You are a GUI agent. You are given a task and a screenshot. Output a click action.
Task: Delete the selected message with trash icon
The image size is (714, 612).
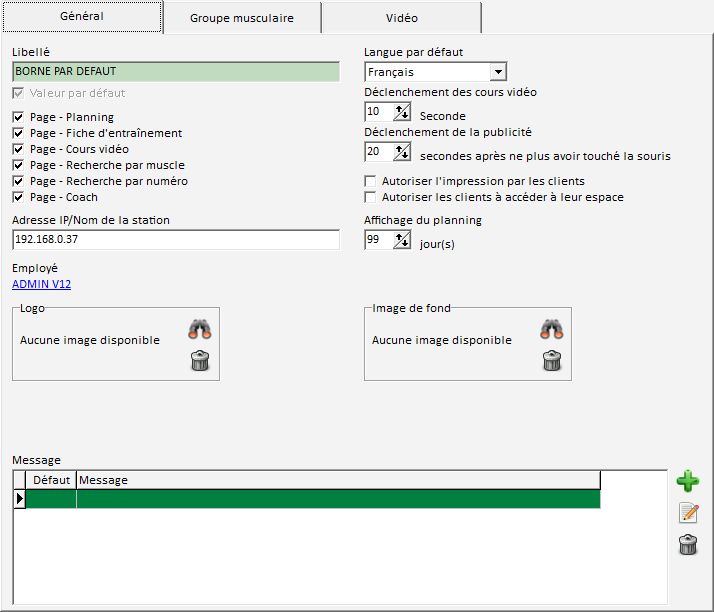tap(688, 545)
